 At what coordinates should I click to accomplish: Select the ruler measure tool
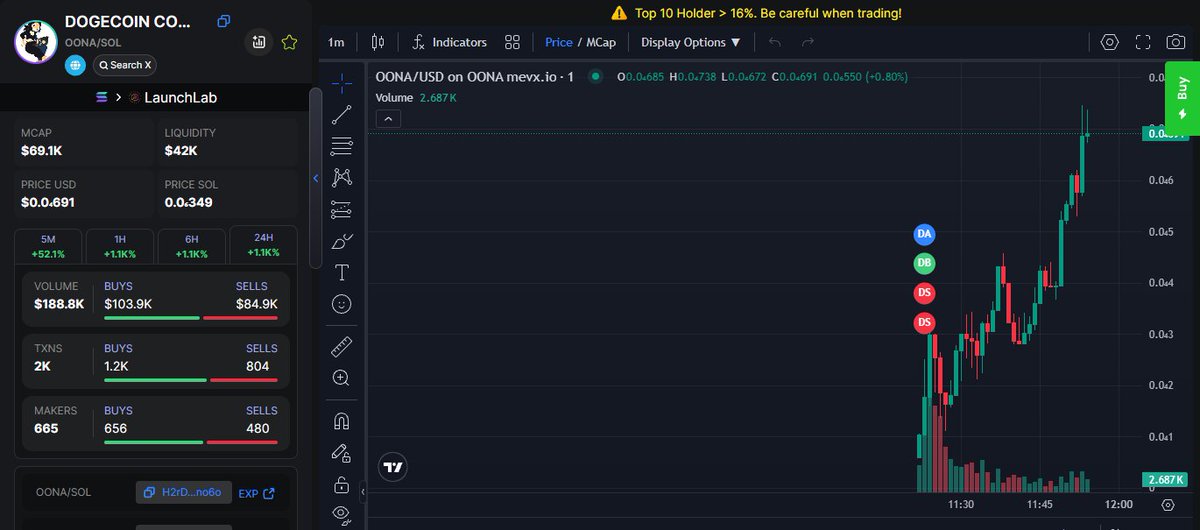(x=342, y=346)
